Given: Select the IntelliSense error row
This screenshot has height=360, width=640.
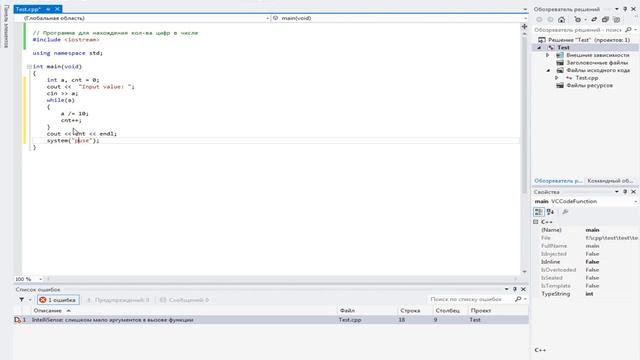Looking at the screenshot, I should (271, 320).
